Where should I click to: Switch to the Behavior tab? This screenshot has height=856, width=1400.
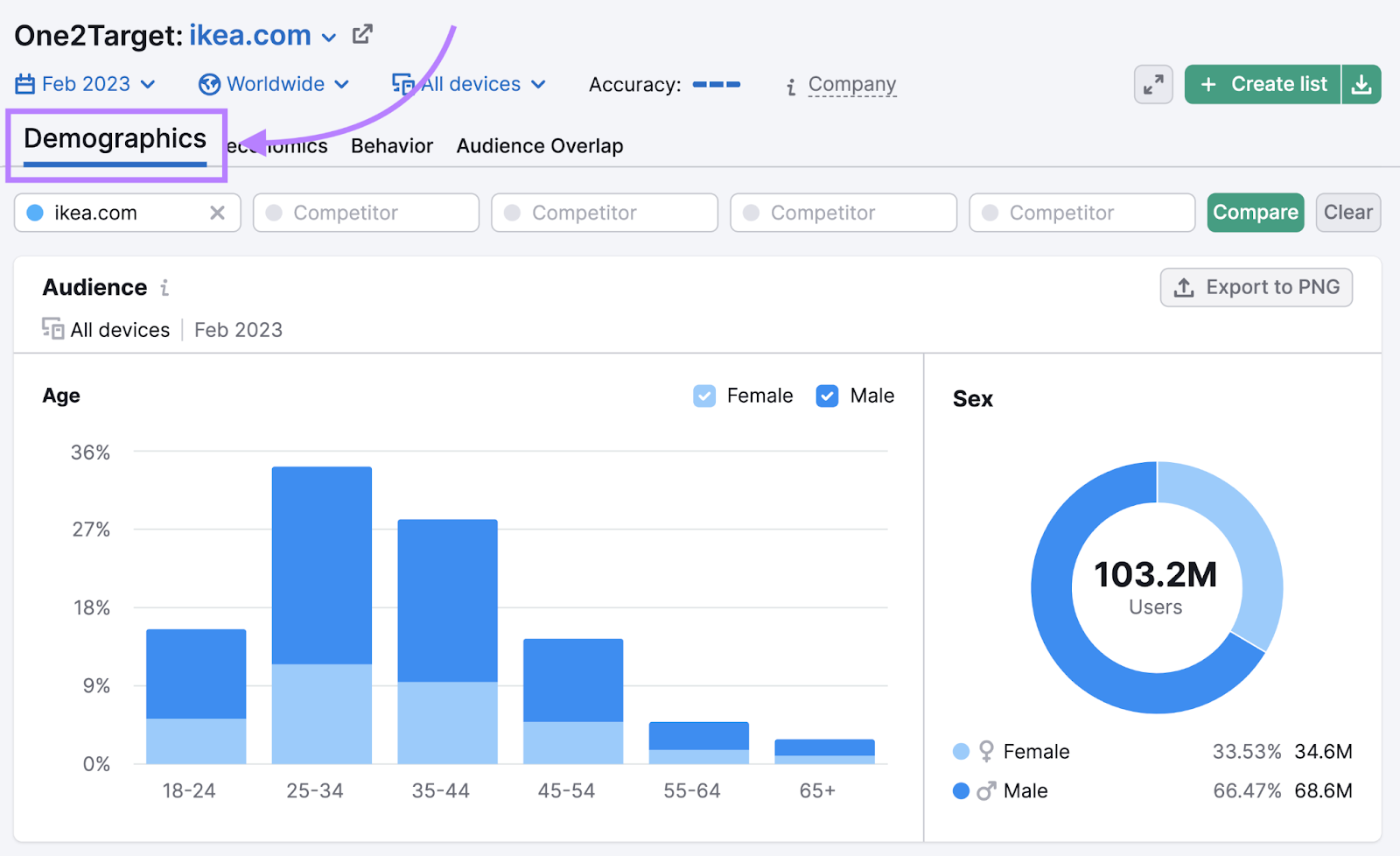[x=392, y=146]
